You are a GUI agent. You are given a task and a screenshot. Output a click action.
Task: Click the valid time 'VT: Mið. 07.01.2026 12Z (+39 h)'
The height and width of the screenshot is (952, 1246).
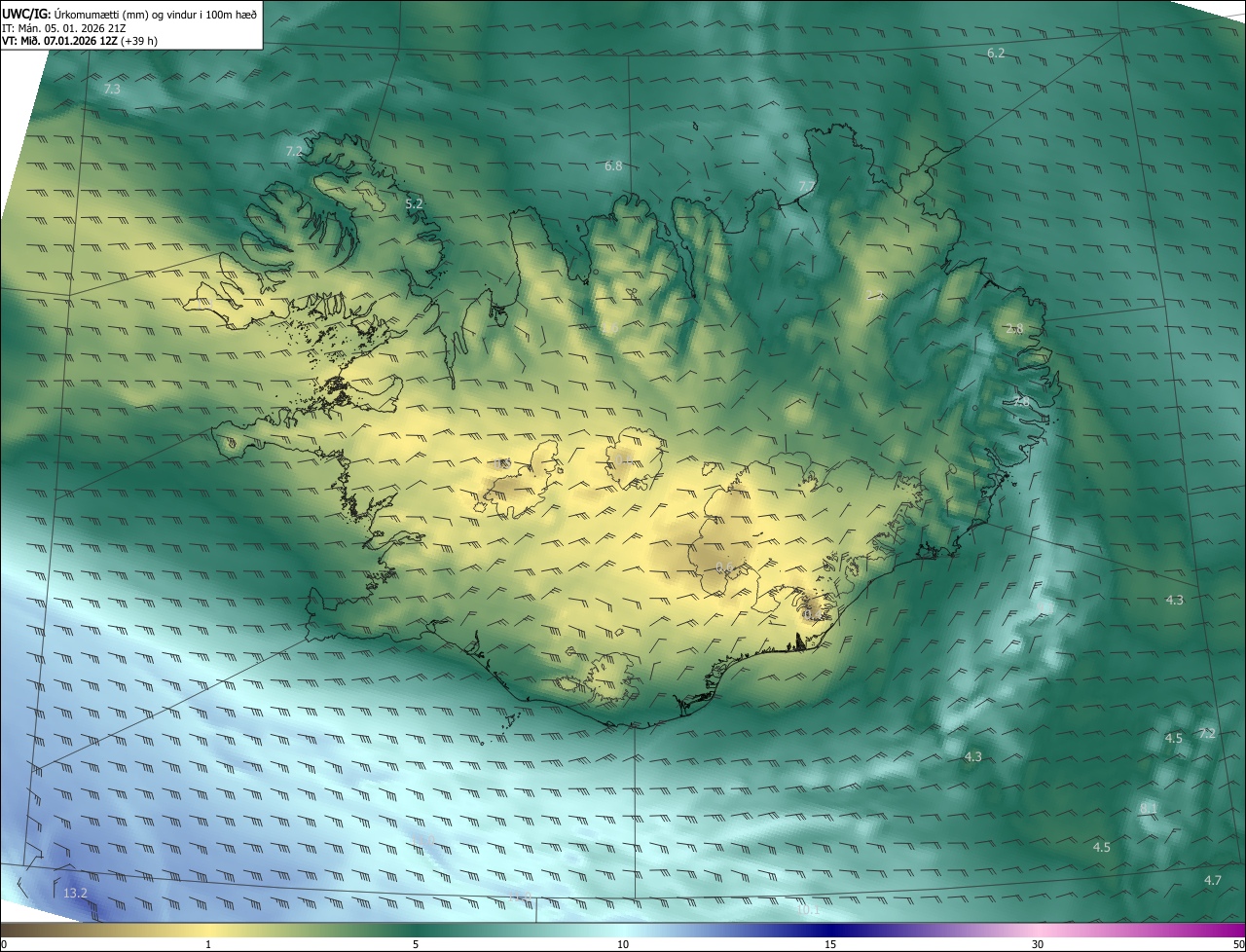80,41
